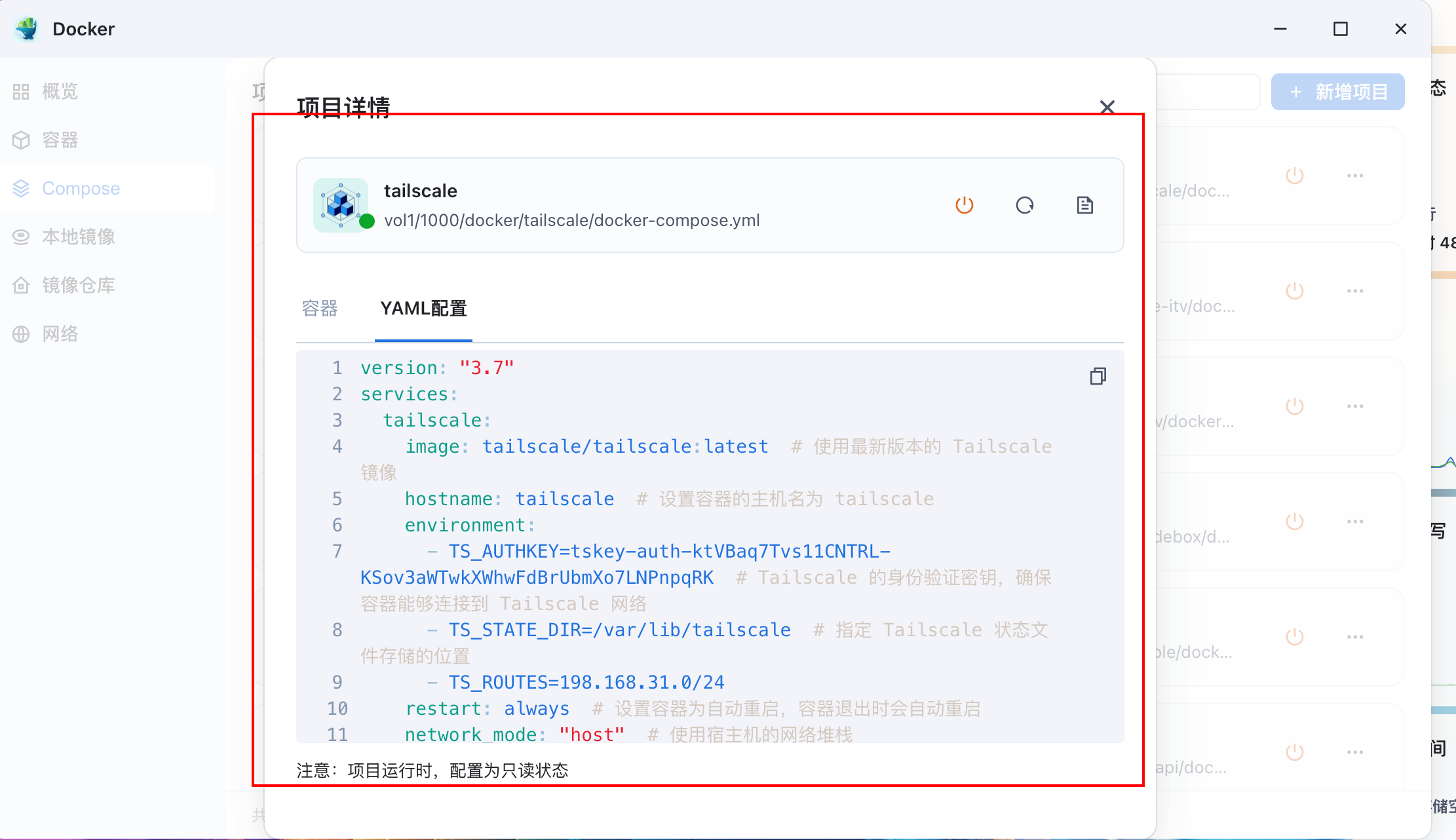Image resolution: width=1456 pixels, height=840 pixels.
Task: Click the image: tailscale/tailscale:latest line
Action: pyautogui.click(x=586, y=446)
